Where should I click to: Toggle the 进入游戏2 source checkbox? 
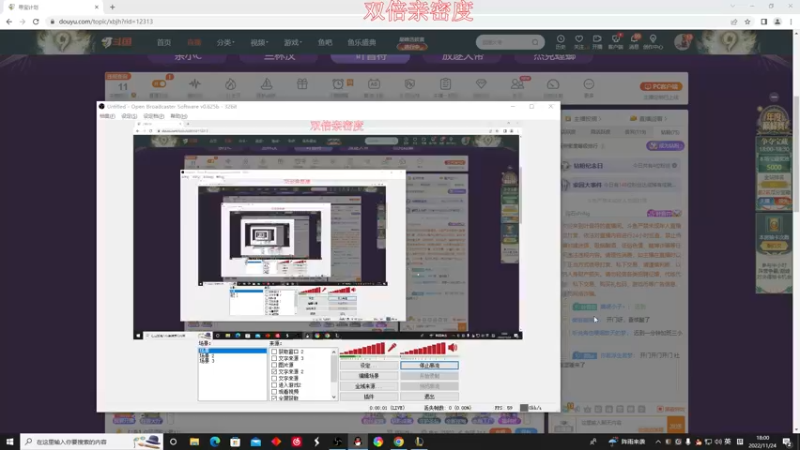coord(274,385)
